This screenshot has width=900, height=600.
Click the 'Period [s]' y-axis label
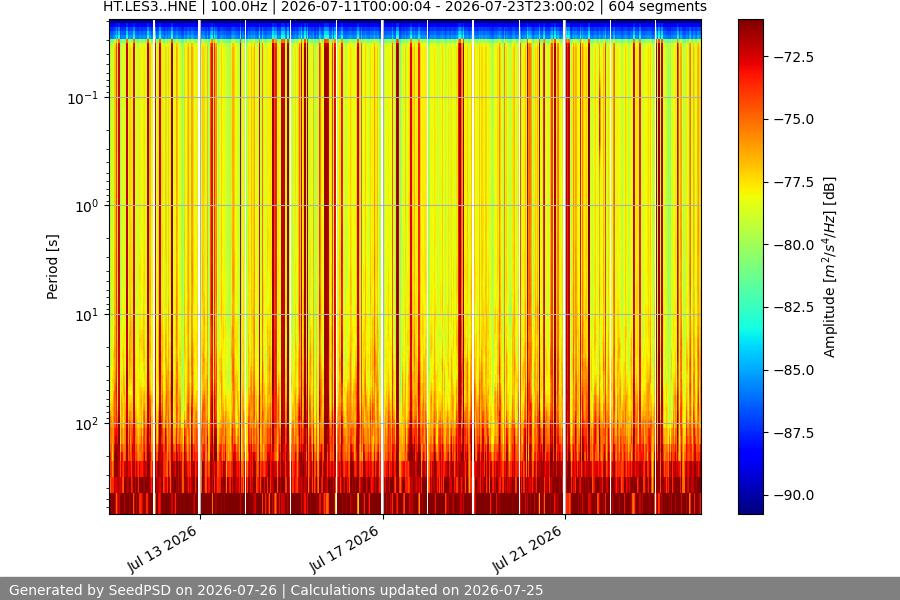(52, 267)
